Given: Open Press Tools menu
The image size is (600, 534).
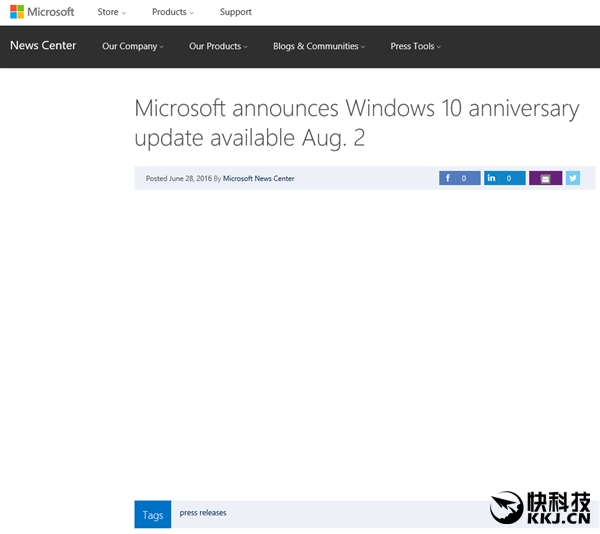Looking at the screenshot, I should (416, 46).
